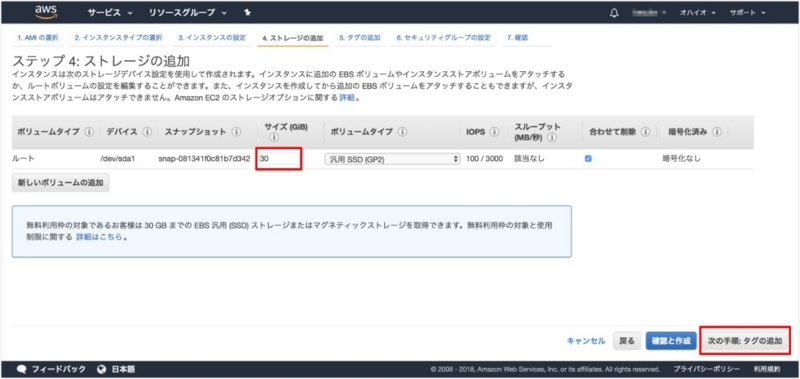This screenshot has width=800, height=379.
Task: Click the 該当なし throughput value
Action: click(x=529, y=159)
